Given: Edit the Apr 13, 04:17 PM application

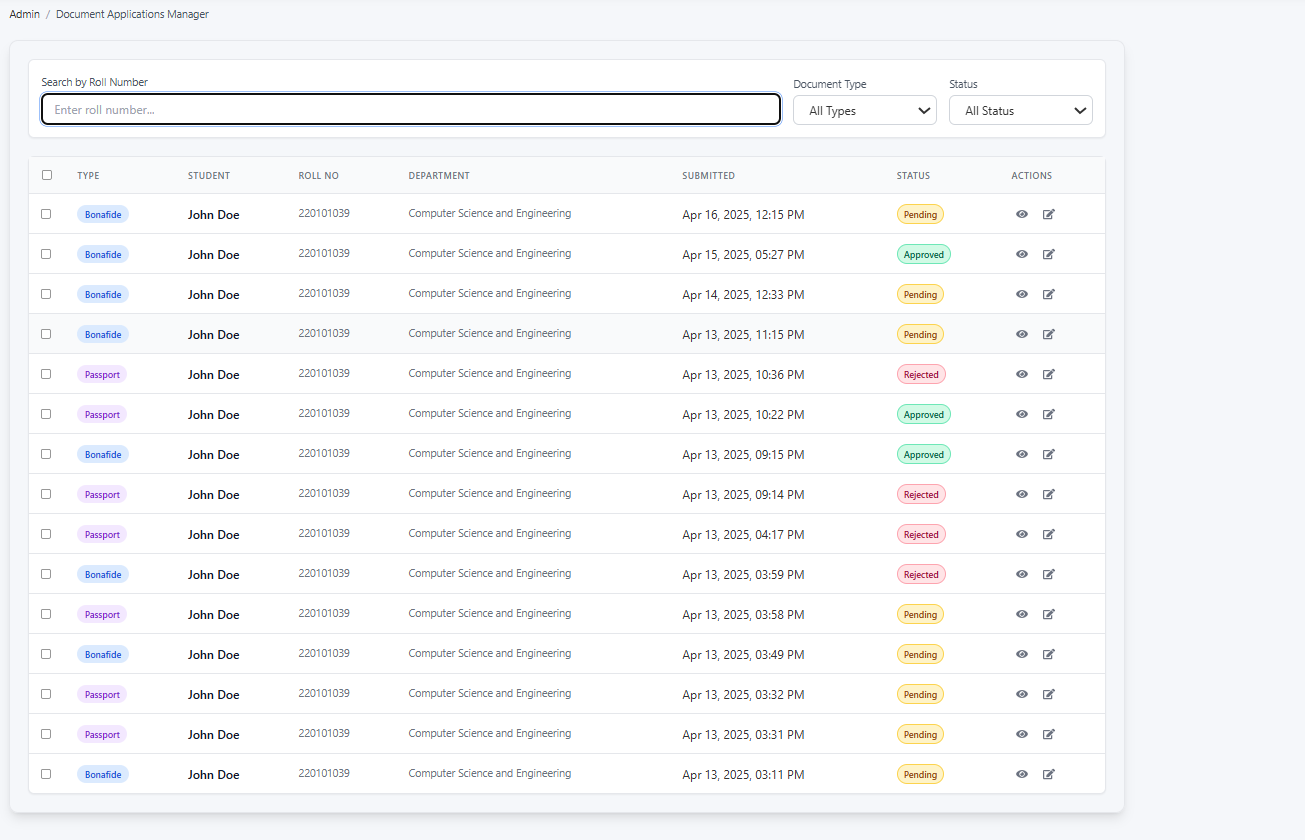Looking at the screenshot, I should coord(1049,534).
